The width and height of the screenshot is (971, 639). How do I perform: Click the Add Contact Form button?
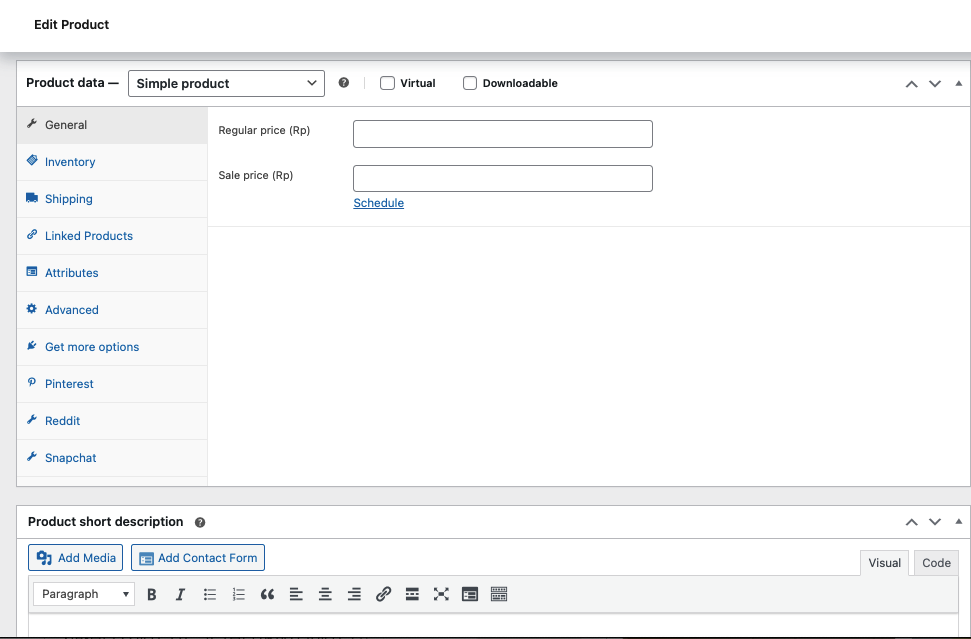pos(198,558)
